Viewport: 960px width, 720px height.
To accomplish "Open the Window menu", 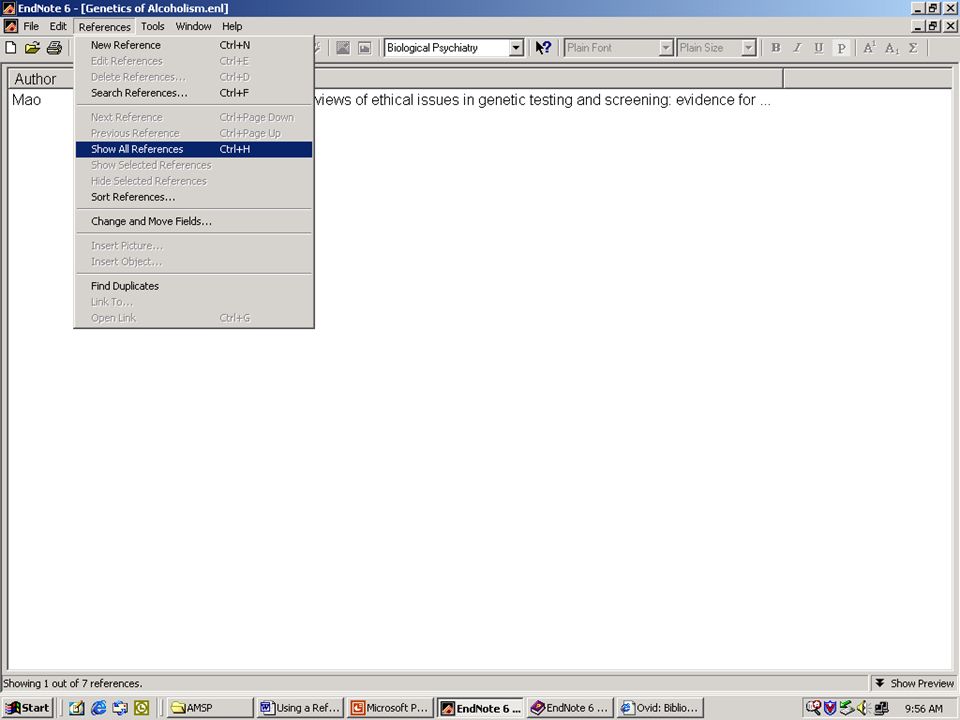I will pyautogui.click(x=193, y=26).
